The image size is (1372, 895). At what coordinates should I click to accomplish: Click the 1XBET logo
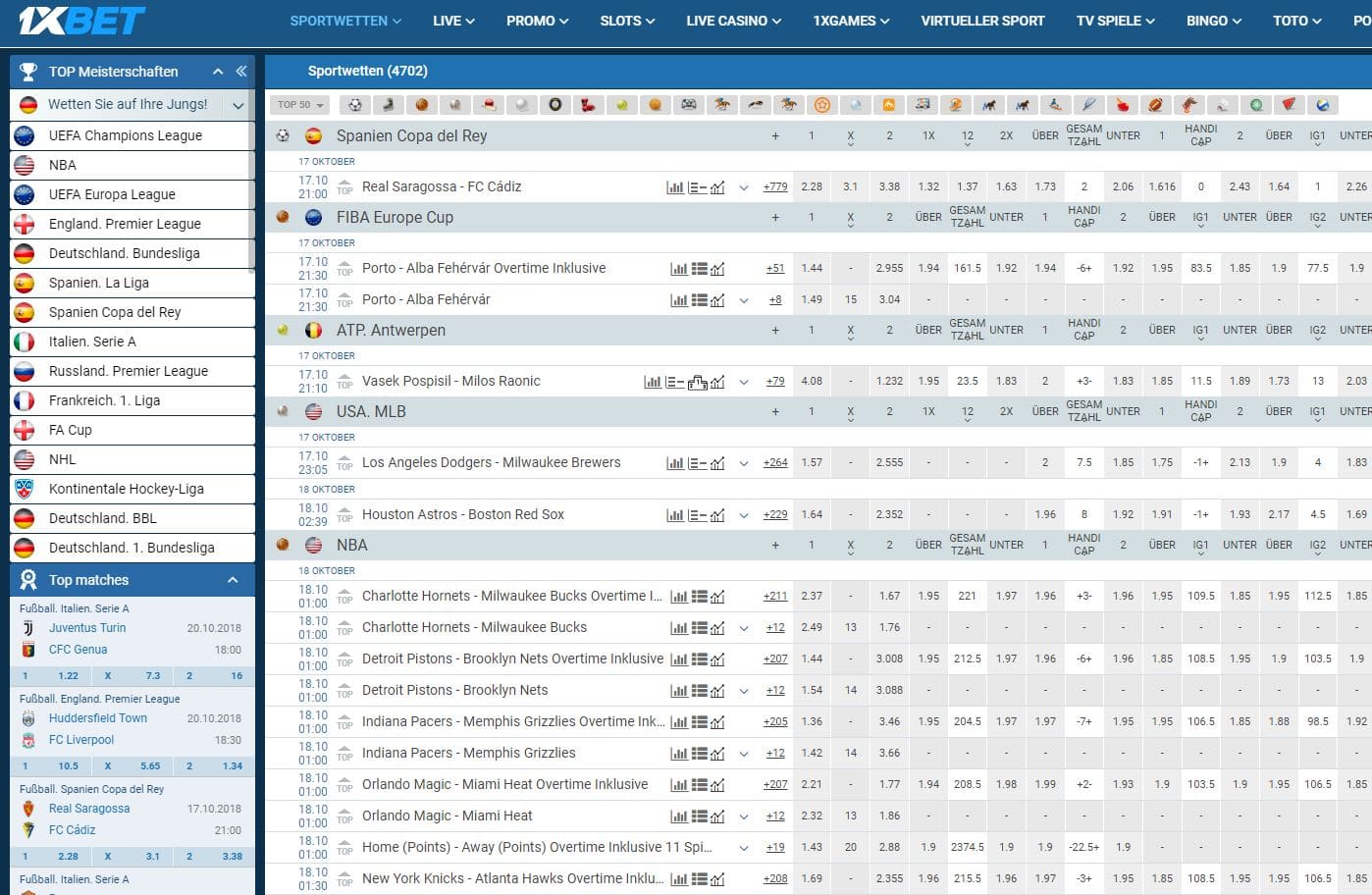tap(81, 21)
